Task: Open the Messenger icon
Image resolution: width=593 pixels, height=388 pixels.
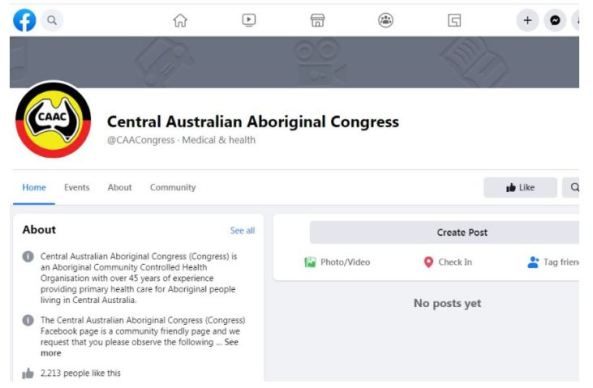Action: (x=555, y=20)
